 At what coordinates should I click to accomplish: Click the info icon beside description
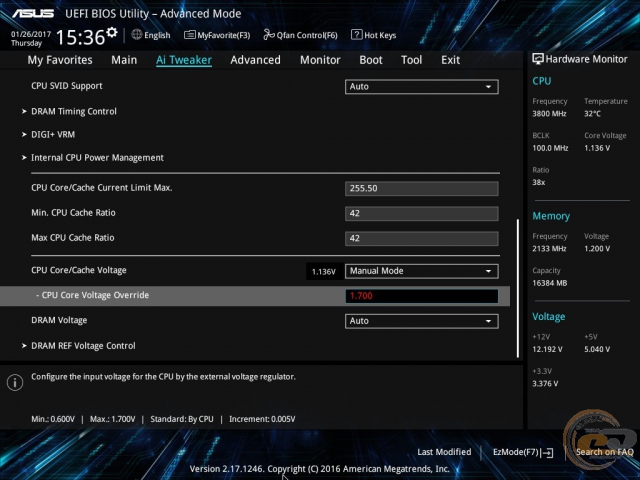click(15, 382)
